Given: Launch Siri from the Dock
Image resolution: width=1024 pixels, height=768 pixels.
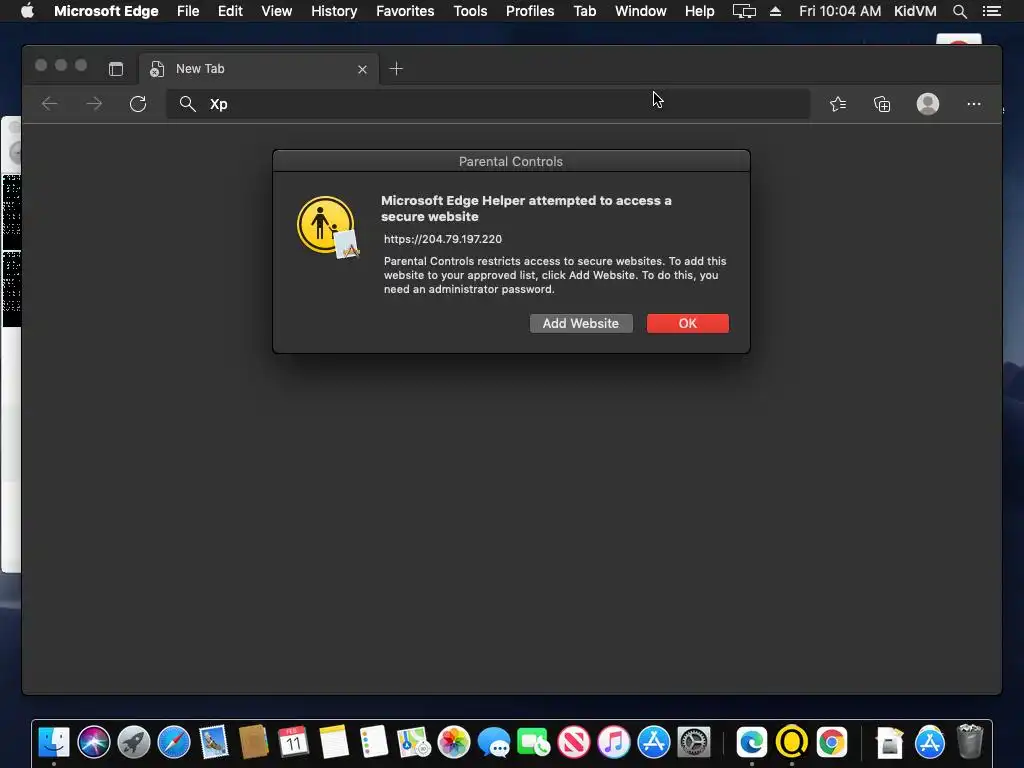Looking at the screenshot, I should coord(94,742).
